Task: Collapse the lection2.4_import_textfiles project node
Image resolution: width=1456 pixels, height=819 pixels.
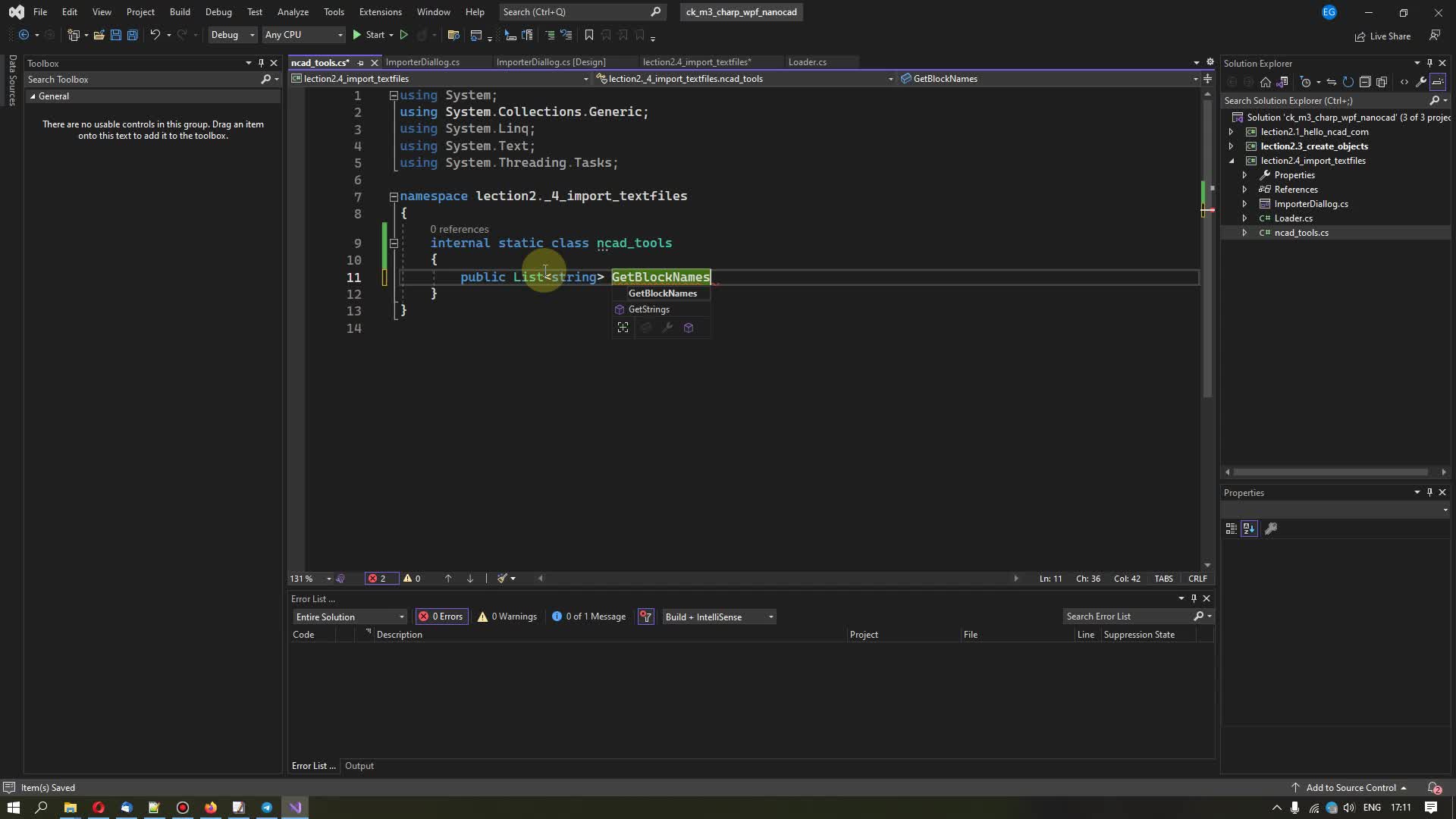Action: click(1232, 161)
